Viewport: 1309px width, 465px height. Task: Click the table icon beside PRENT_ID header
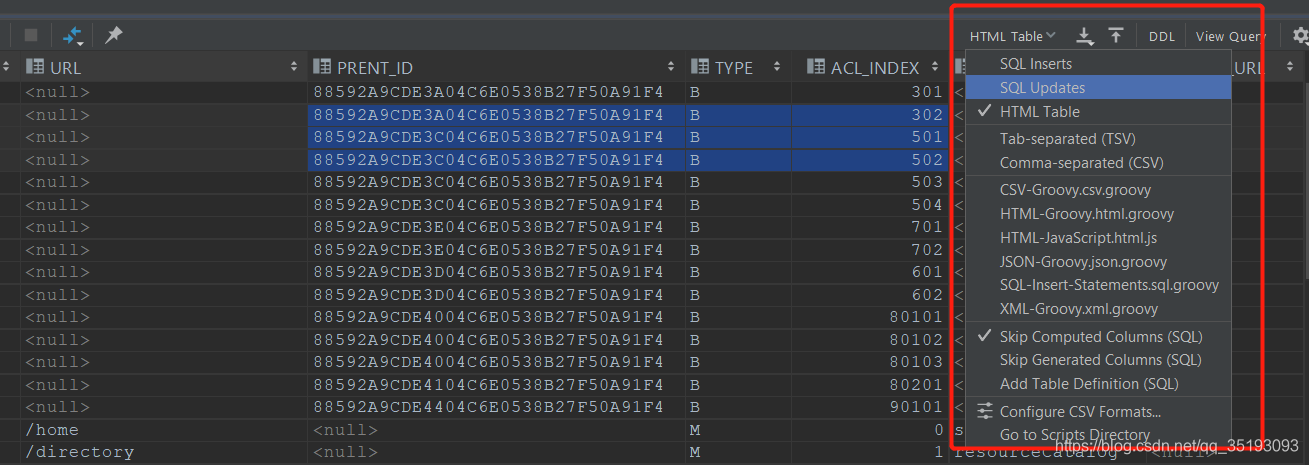[x=322, y=67]
